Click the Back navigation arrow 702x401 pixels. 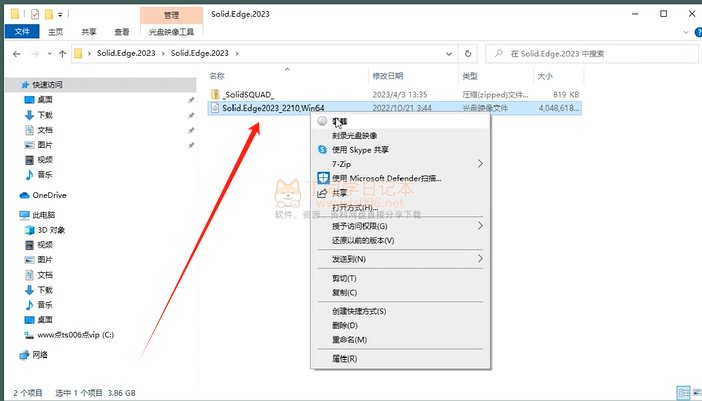tap(17, 54)
